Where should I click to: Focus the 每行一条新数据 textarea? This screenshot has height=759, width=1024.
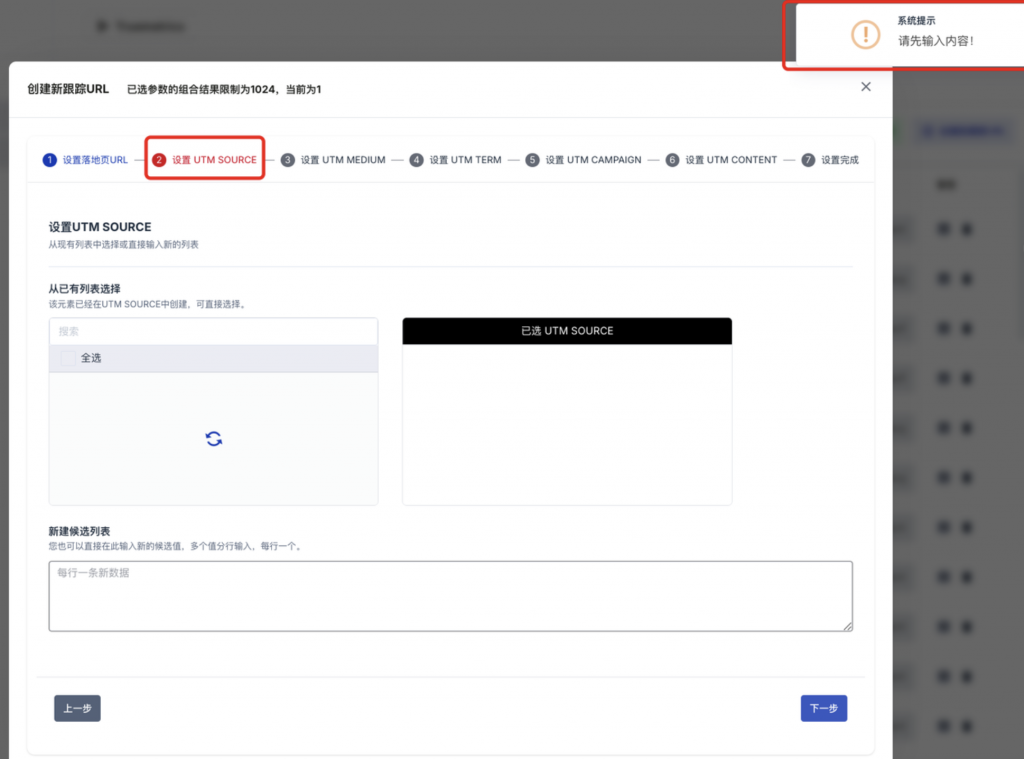coord(451,596)
